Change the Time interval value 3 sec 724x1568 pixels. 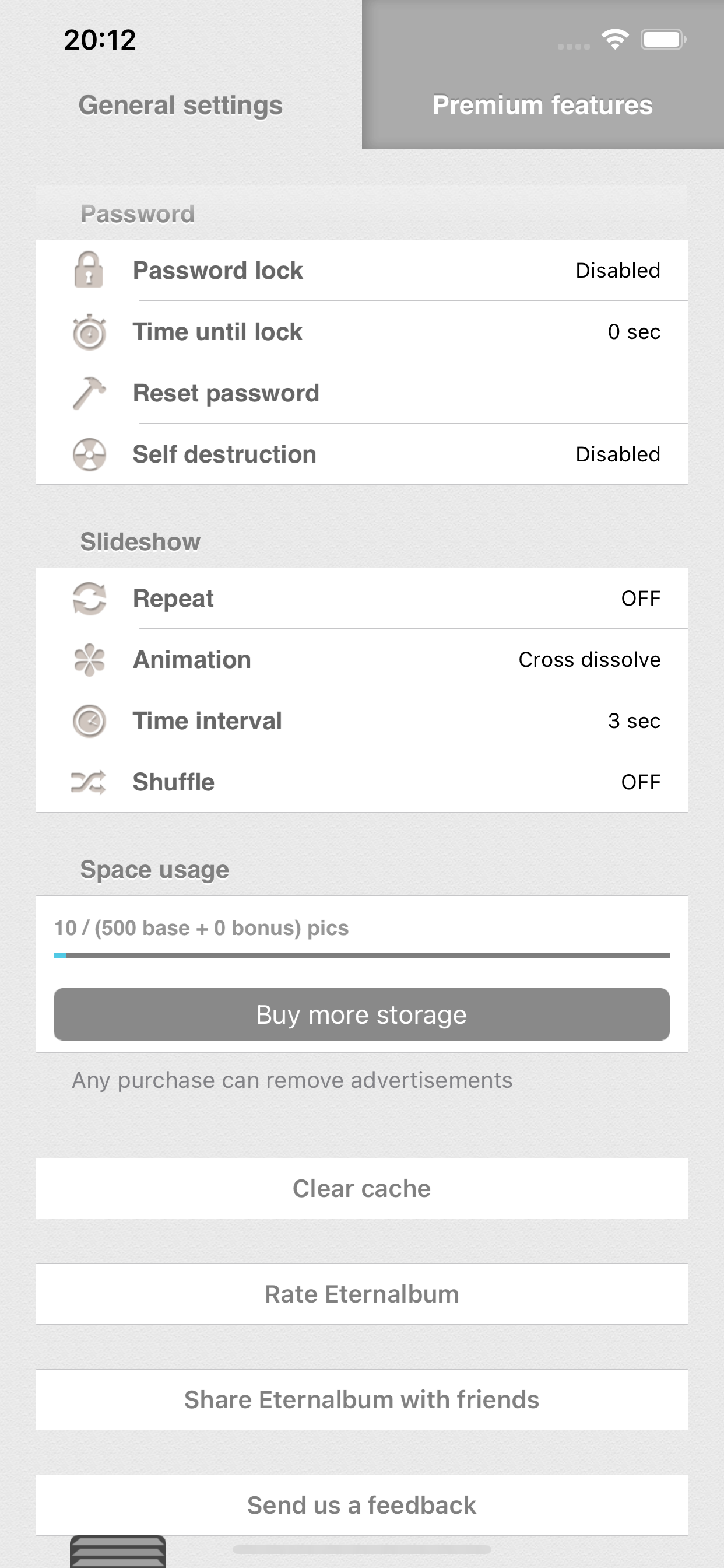click(634, 720)
